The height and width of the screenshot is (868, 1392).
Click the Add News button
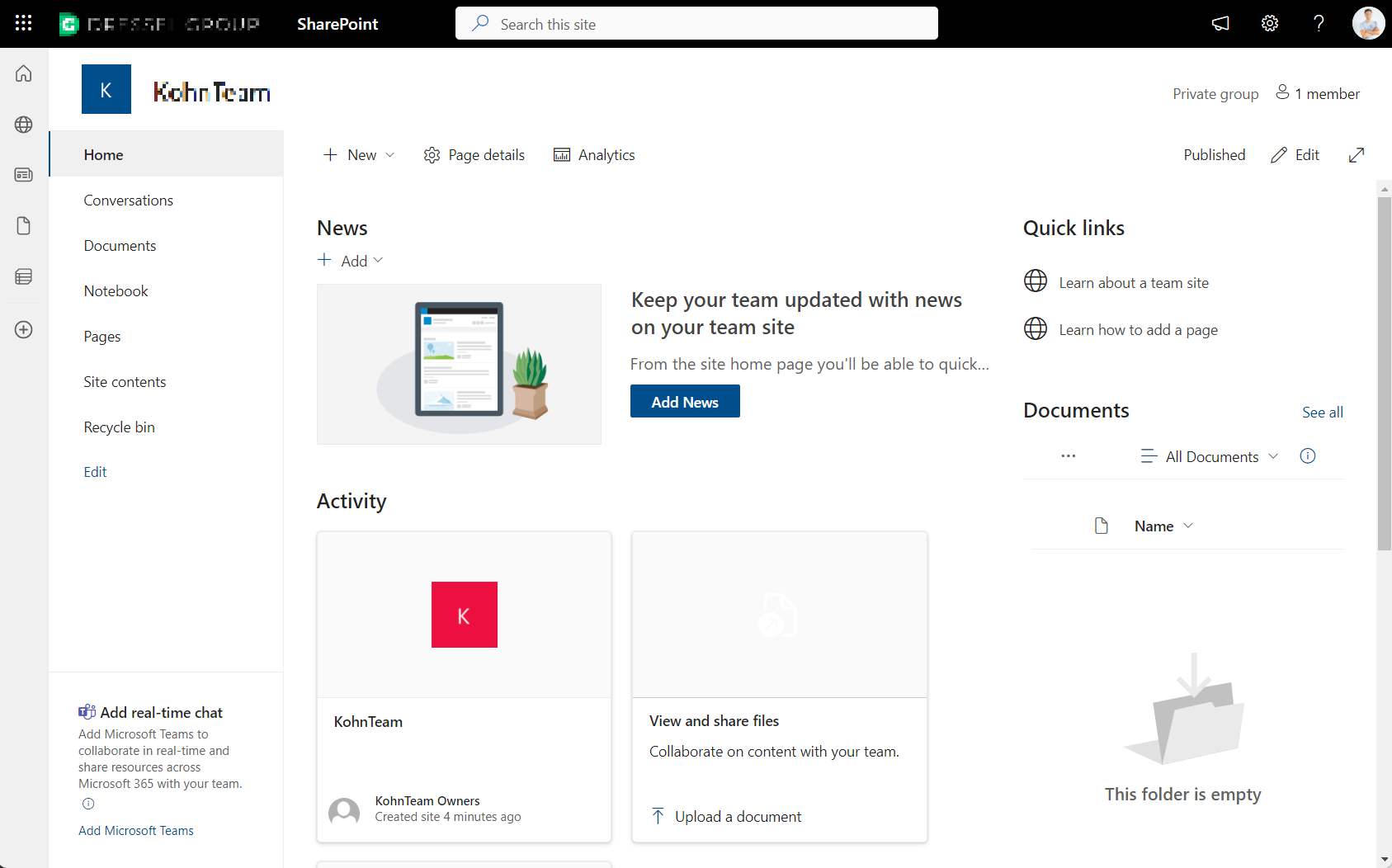pos(684,401)
